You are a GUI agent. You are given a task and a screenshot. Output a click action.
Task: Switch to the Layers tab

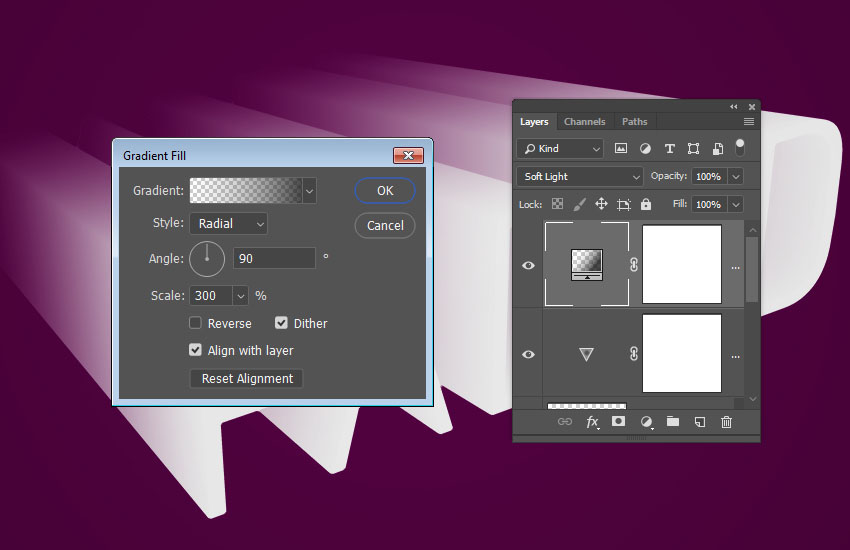[x=534, y=121]
